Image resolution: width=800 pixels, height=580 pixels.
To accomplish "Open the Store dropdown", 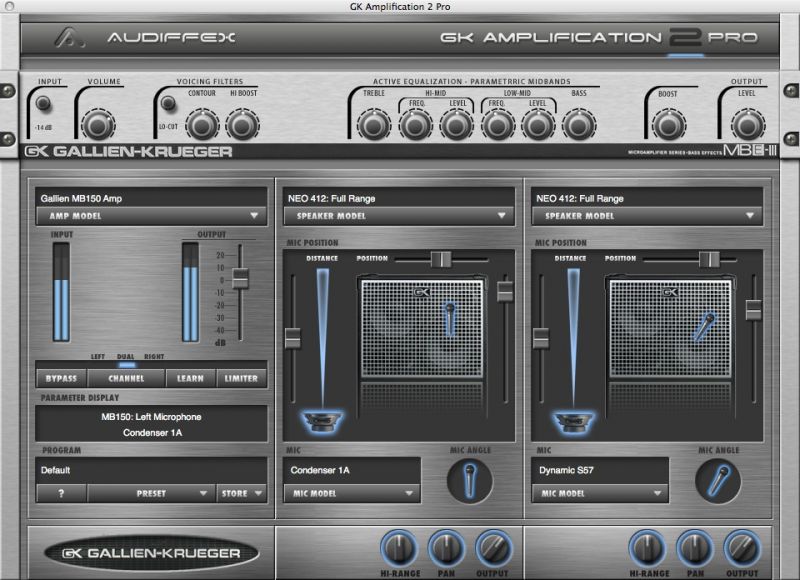I will [x=241, y=493].
